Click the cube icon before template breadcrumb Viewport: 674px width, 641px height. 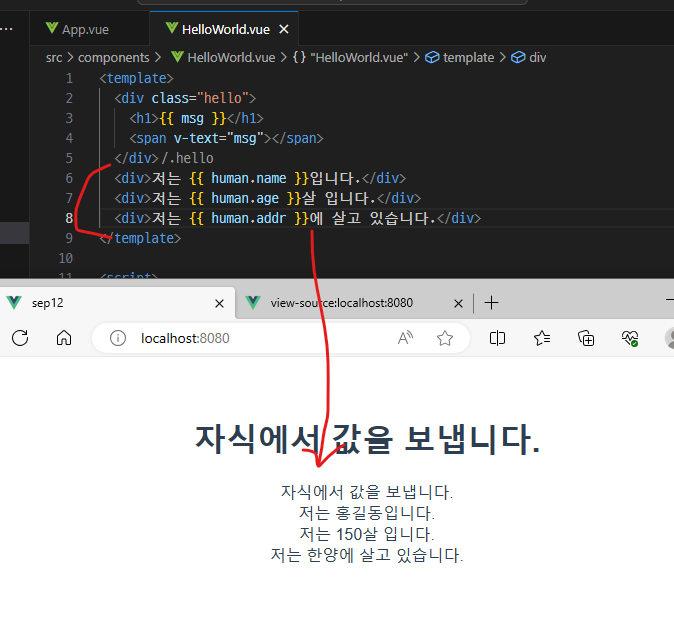coord(432,57)
